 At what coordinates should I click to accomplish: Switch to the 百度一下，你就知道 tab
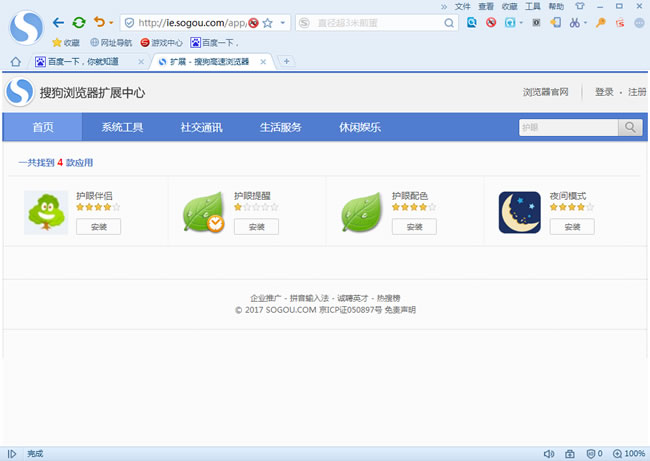83,62
